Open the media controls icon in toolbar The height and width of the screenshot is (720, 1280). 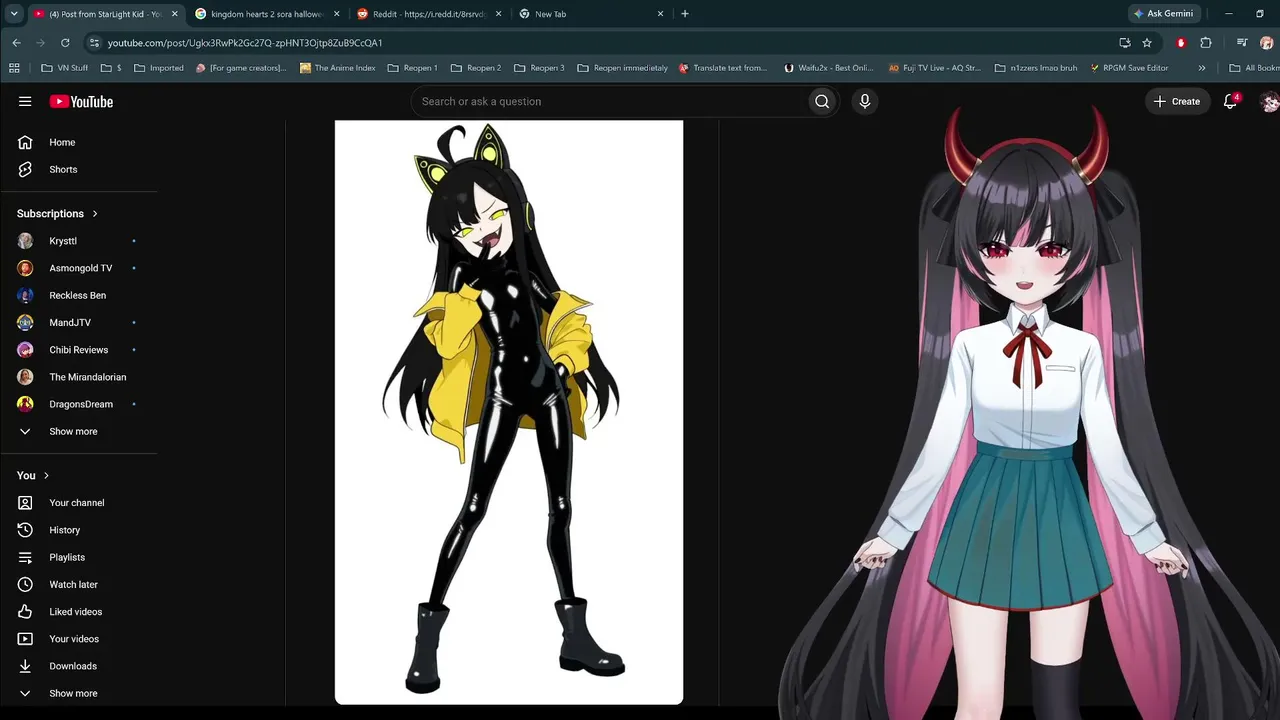click(x=1242, y=43)
